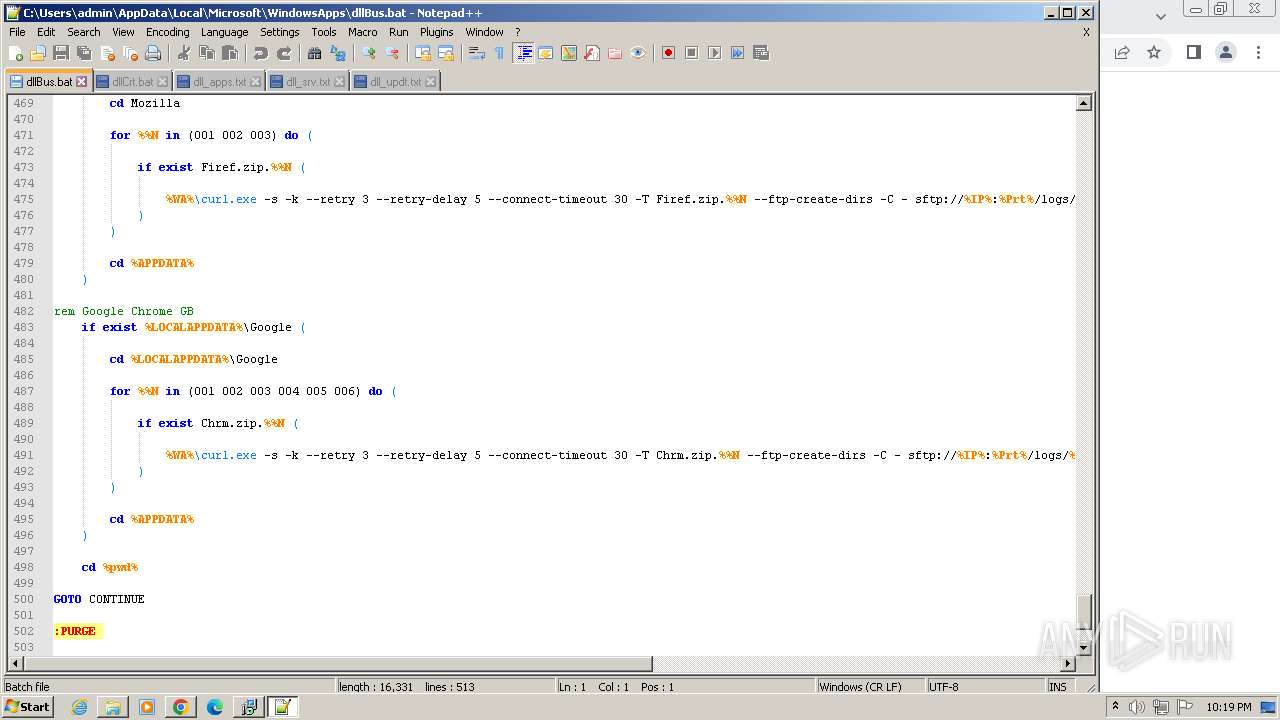
Task: Click the Close All toolbar icon
Action: [x=130, y=53]
